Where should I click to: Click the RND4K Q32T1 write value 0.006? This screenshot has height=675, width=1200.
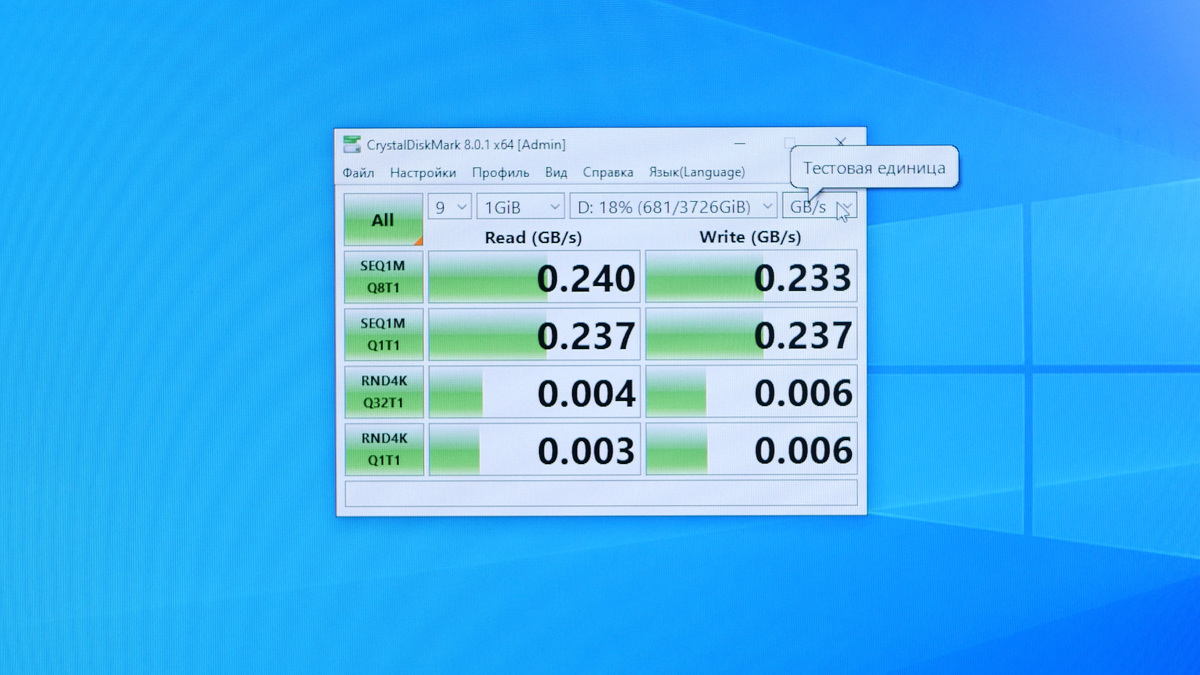[751, 392]
